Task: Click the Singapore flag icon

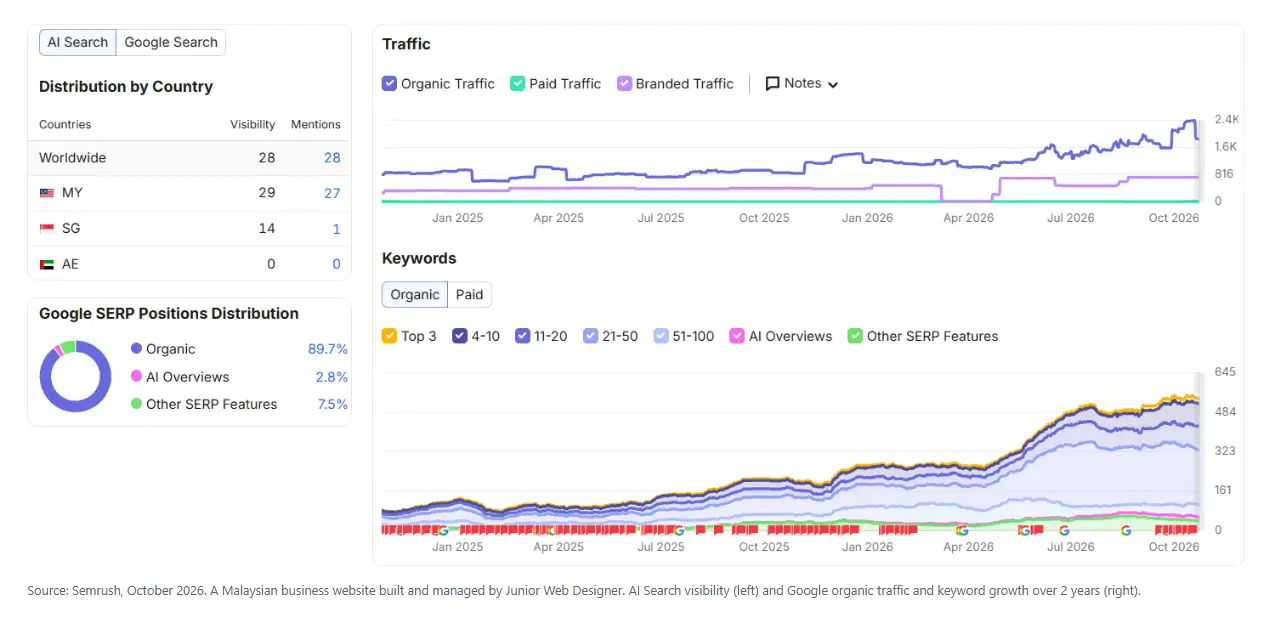Action: [46, 229]
